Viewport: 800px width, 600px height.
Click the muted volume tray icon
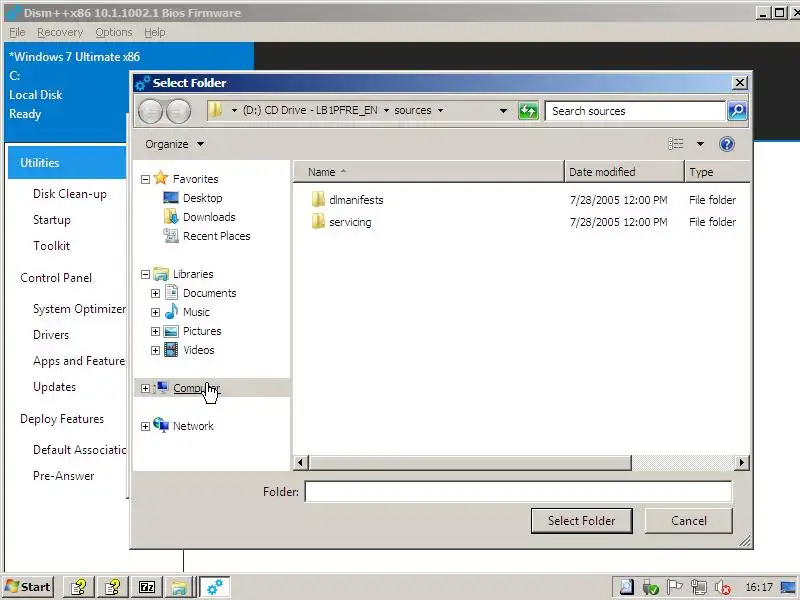click(722, 588)
